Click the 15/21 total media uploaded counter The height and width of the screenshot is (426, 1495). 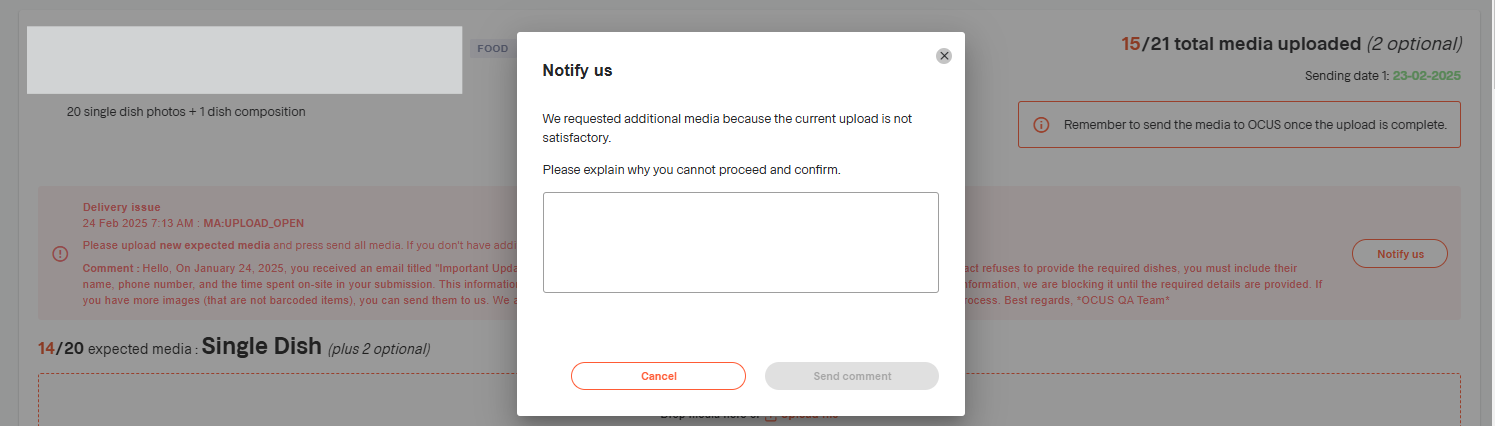[1291, 44]
